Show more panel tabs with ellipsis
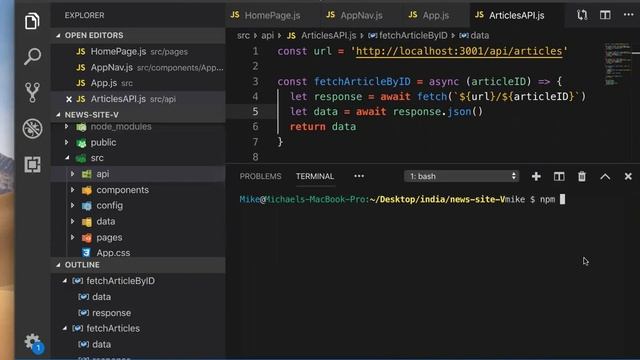The image size is (640, 360). (x=359, y=176)
